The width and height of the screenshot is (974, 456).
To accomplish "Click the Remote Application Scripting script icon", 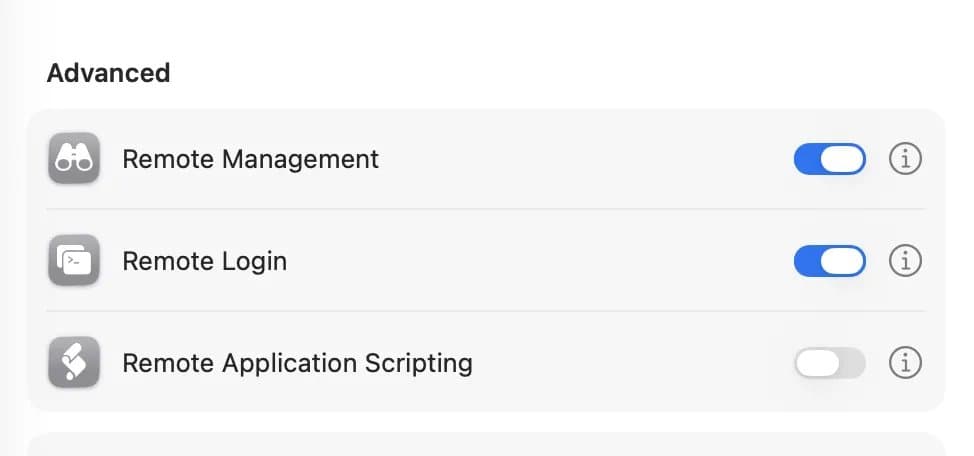I will 73,362.
